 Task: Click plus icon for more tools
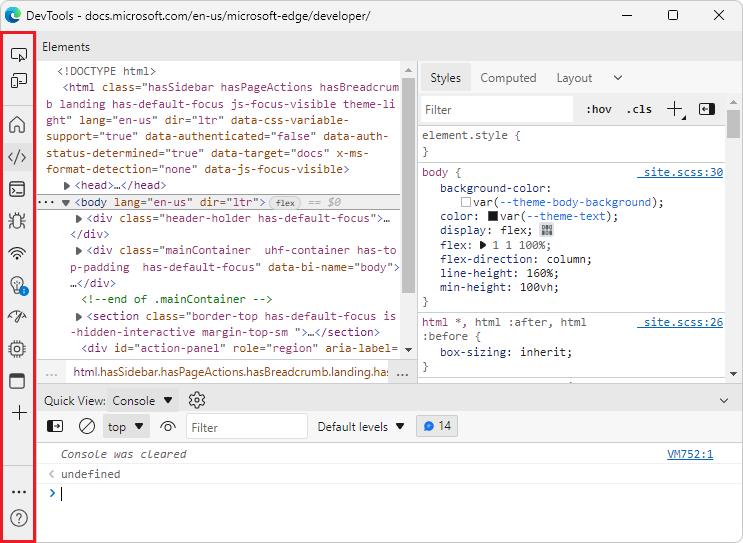coord(19,413)
